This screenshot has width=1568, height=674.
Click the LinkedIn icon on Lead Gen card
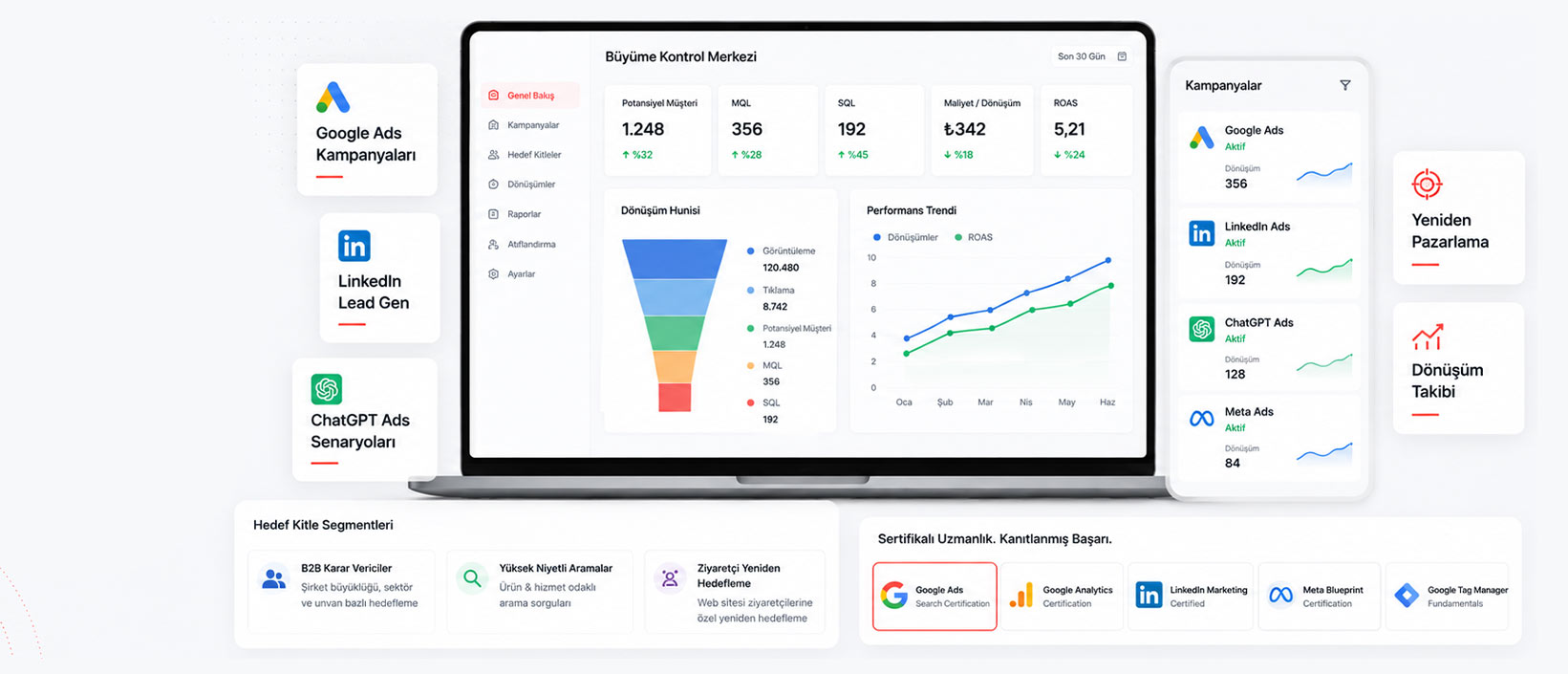pyautogui.click(x=354, y=247)
